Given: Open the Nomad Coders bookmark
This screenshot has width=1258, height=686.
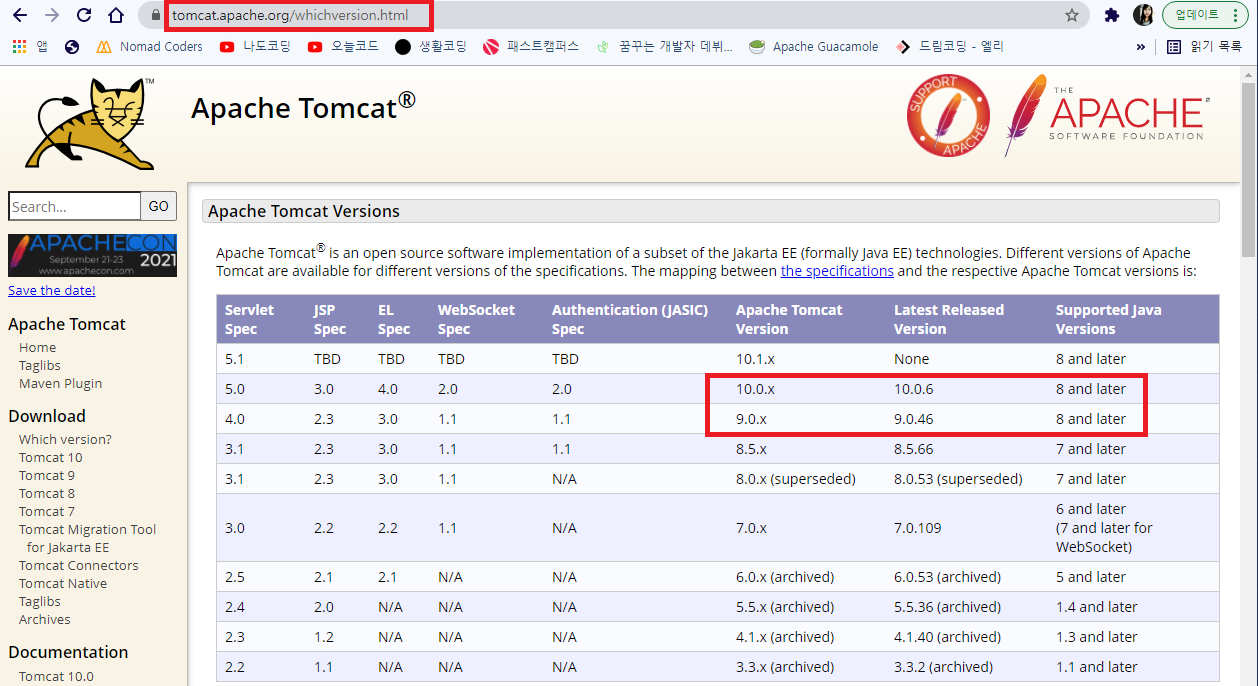Looking at the screenshot, I should point(149,46).
